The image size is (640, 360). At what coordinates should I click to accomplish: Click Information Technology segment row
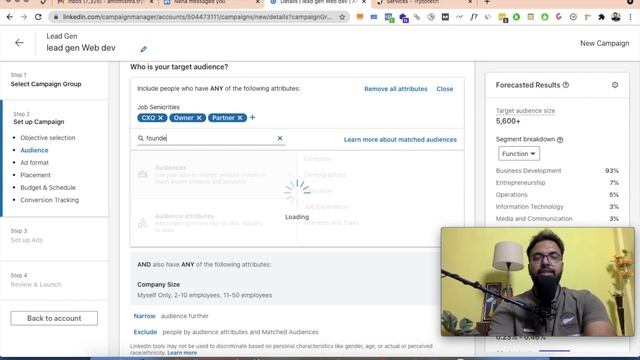pos(557,207)
